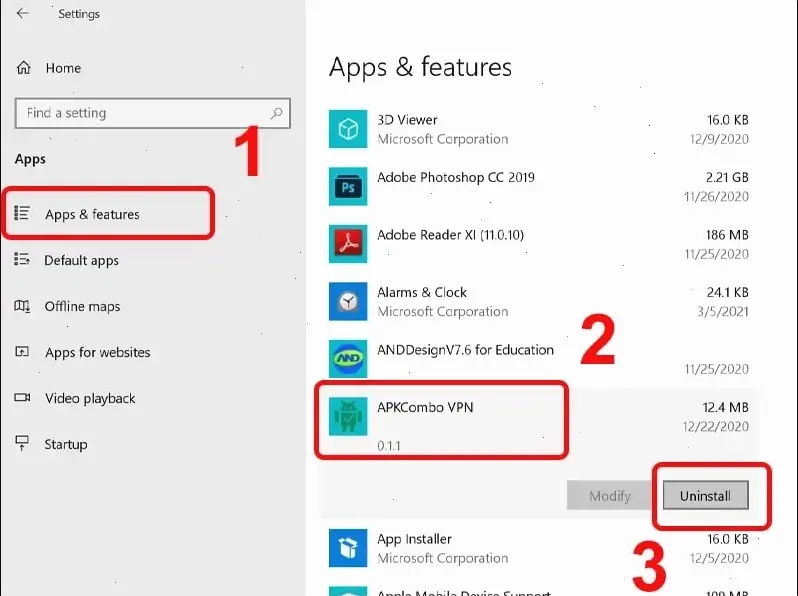Click the ANDDesign AND logo icon
Image resolution: width=798 pixels, height=596 pixels.
[x=348, y=359]
